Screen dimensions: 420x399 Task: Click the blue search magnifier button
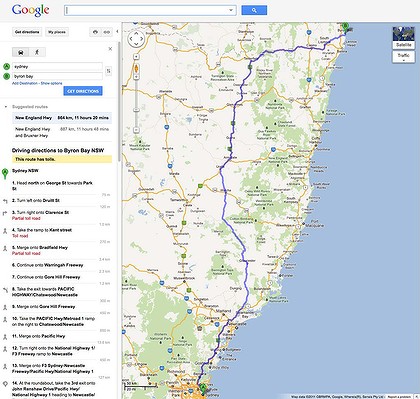pyautogui.click(x=254, y=10)
